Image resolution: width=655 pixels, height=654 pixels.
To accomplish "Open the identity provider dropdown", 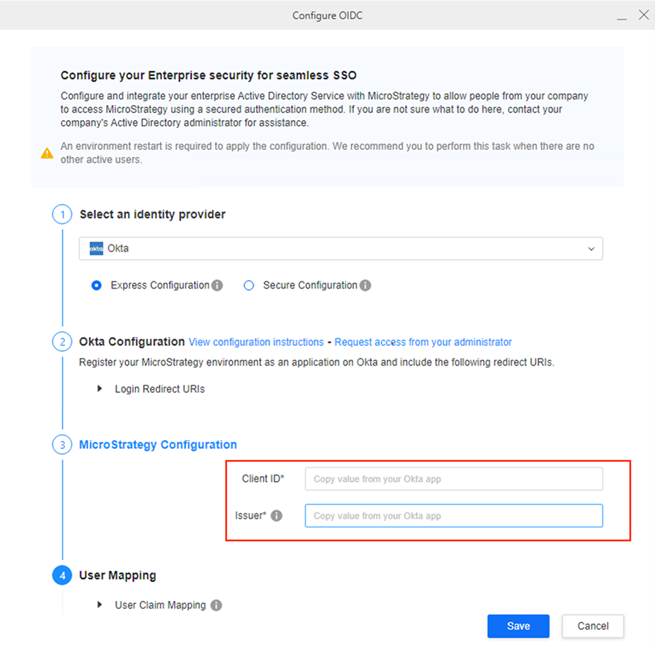I will coord(590,249).
